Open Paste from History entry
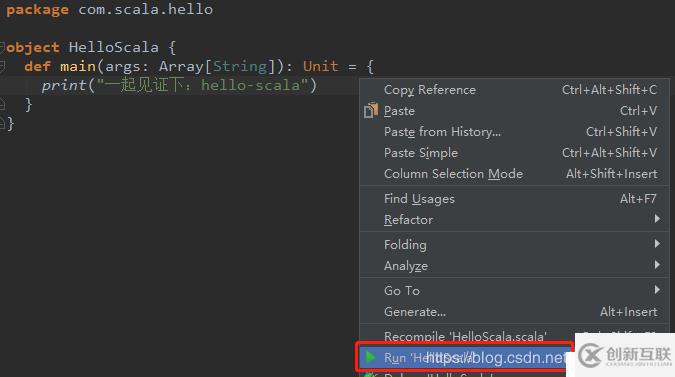 point(514,132)
